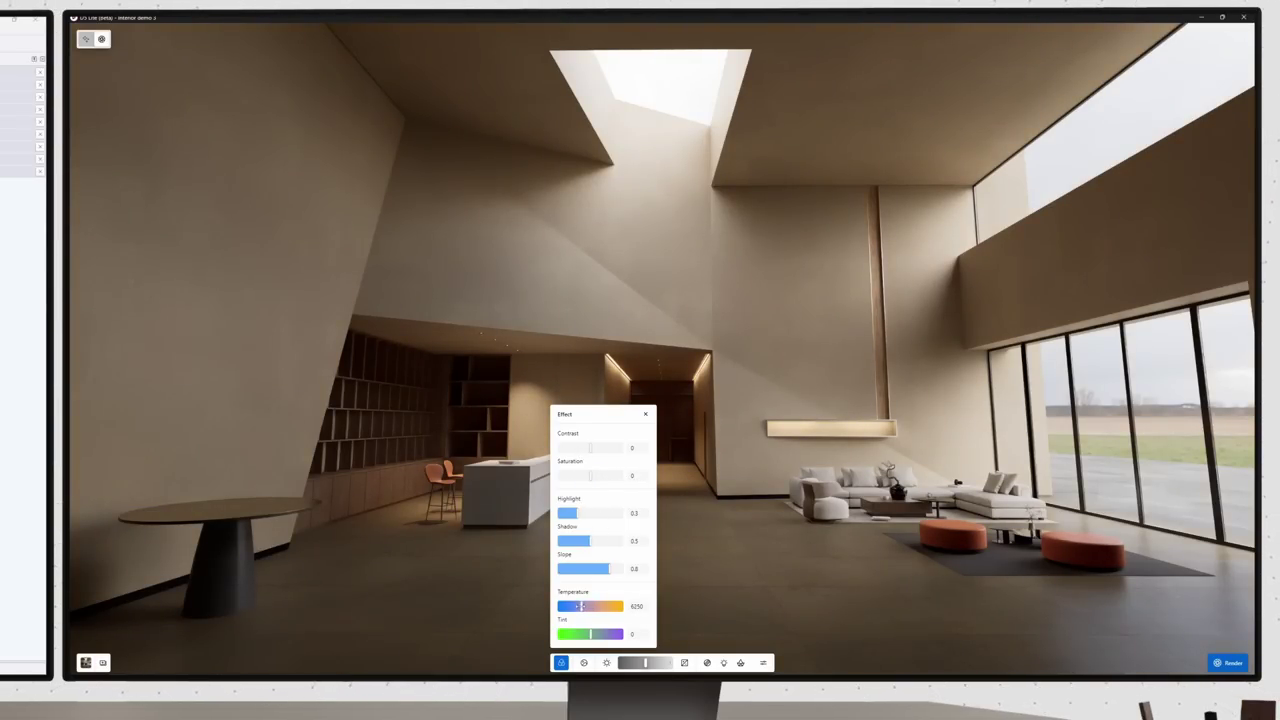Viewport: 1280px width, 720px height.
Task: Adjust the Tint color slider
Action: click(590, 634)
